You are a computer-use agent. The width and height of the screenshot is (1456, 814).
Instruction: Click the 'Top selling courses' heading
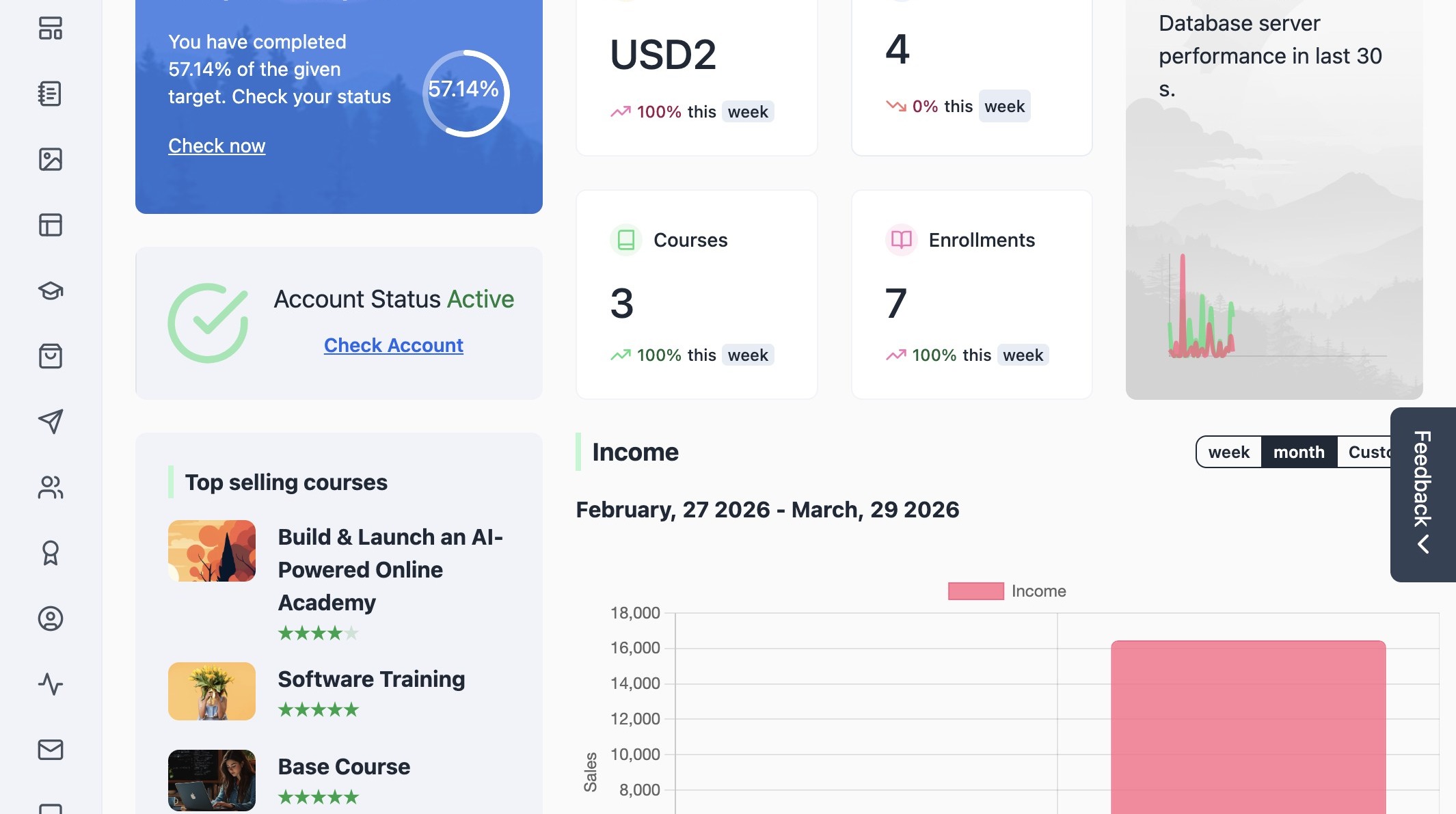[x=286, y=483]
